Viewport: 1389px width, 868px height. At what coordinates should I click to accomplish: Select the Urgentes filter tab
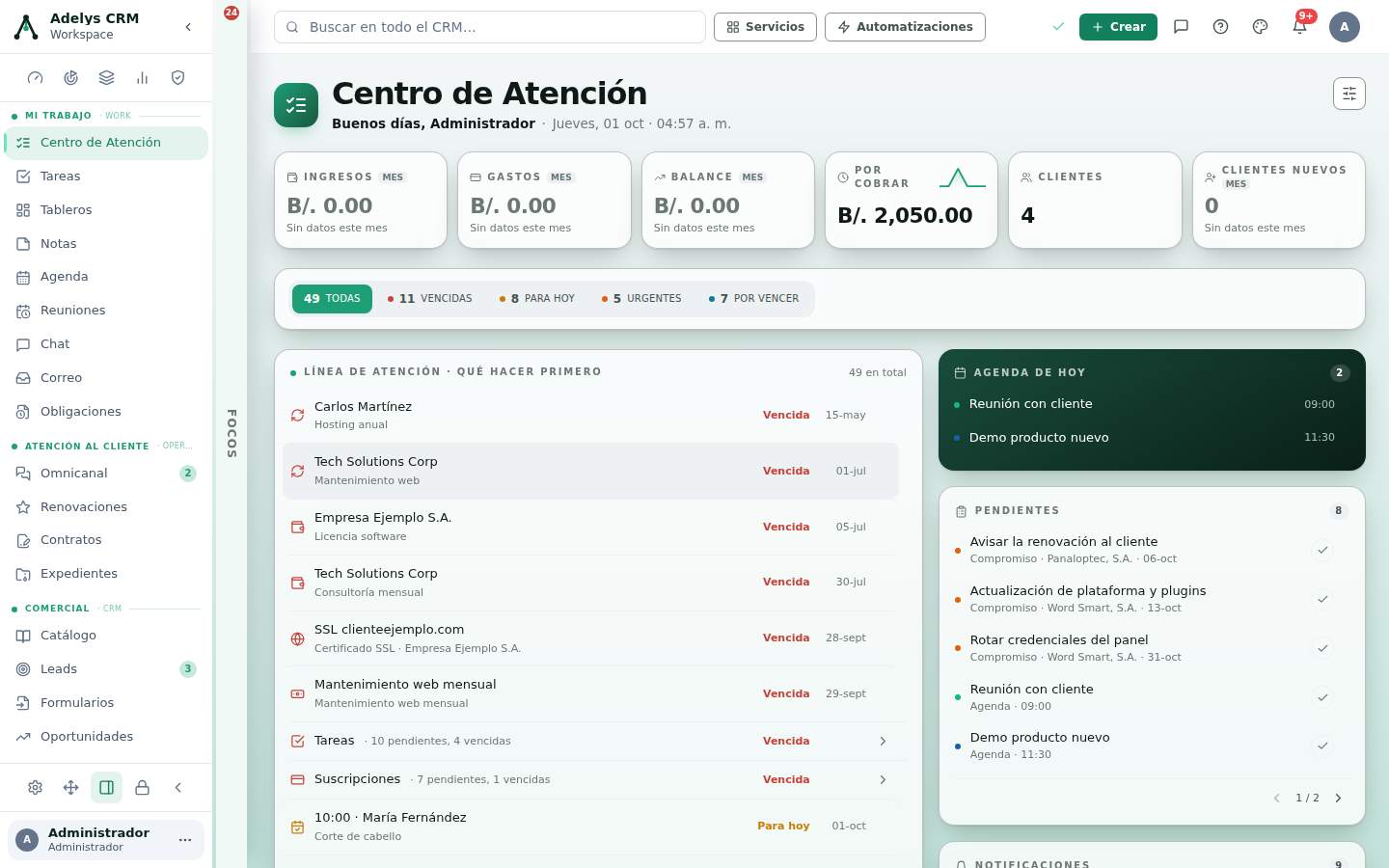641,299
